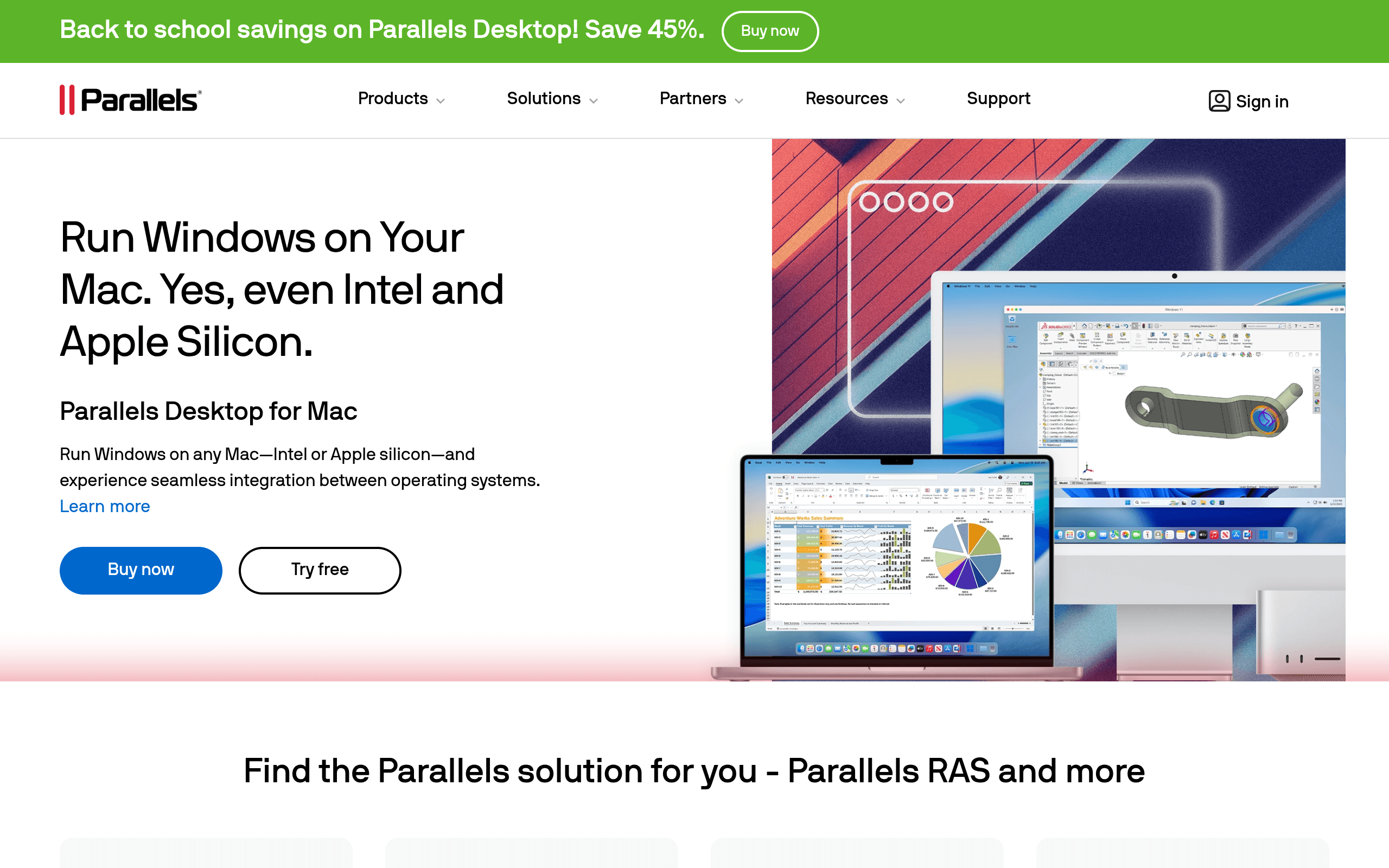Expand the Solutions chevron arrow

click(x=594, y=101)
